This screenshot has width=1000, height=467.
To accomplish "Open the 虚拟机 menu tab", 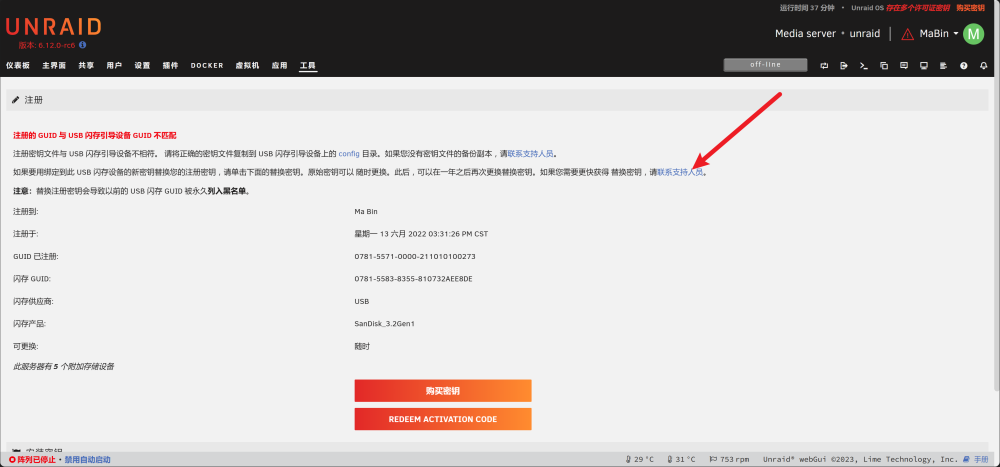I will (x=247, y=65).
